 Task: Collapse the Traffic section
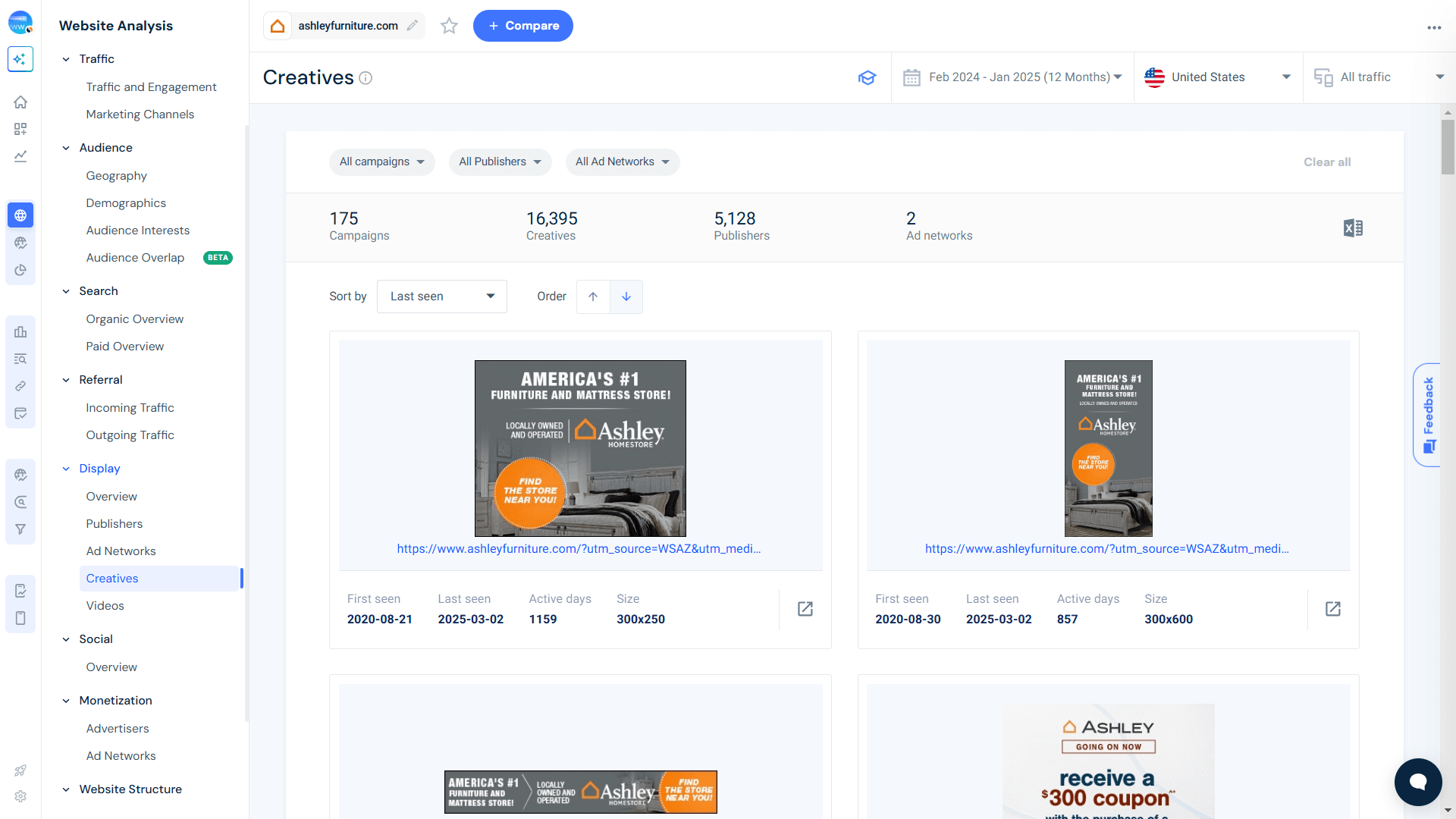(x=66, y=59)
